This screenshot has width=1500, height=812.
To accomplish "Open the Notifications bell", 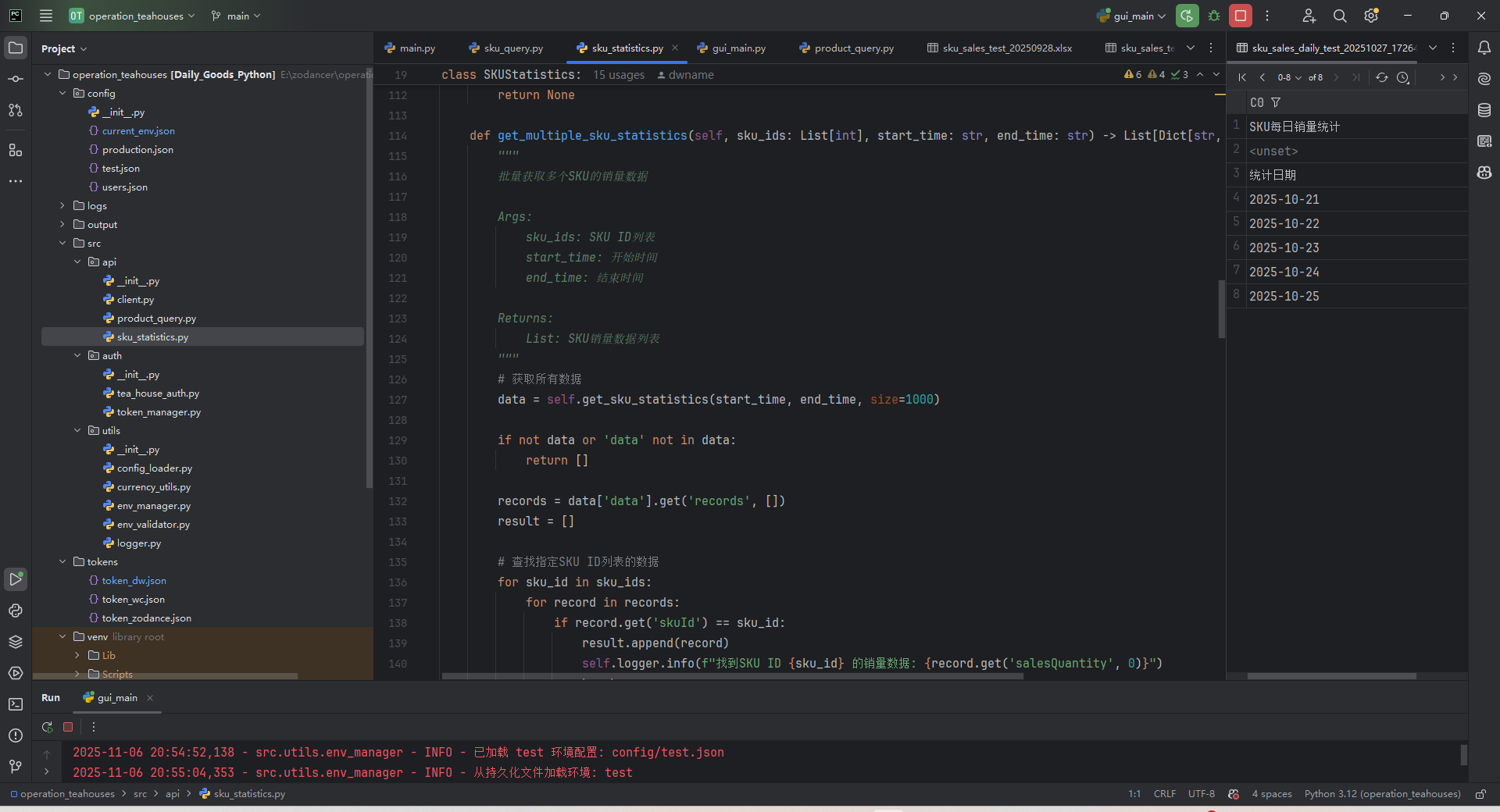I will (1484, 48).
